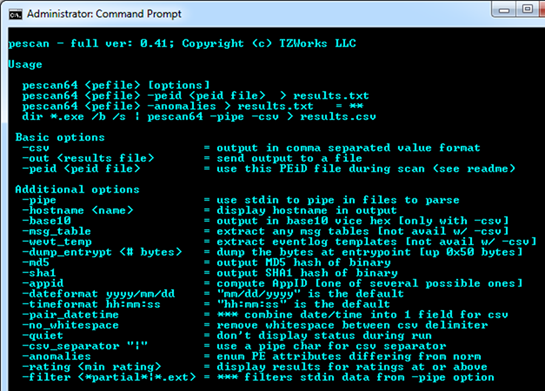Click the pescan version copyright line
Image resolution: width=545 pixels, height=391 pixels.
[x=182, y=43]
